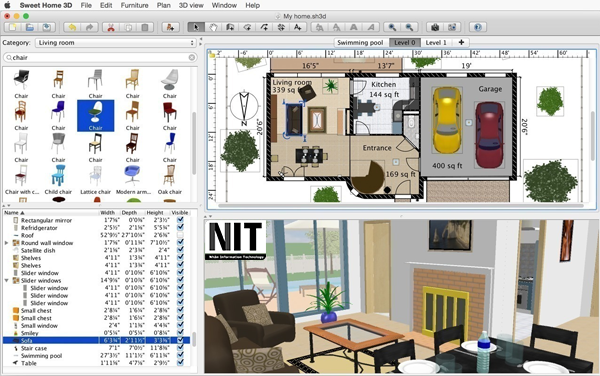Select the Create walls tool
The image size is (600, 376).
[x=230, y=28]
